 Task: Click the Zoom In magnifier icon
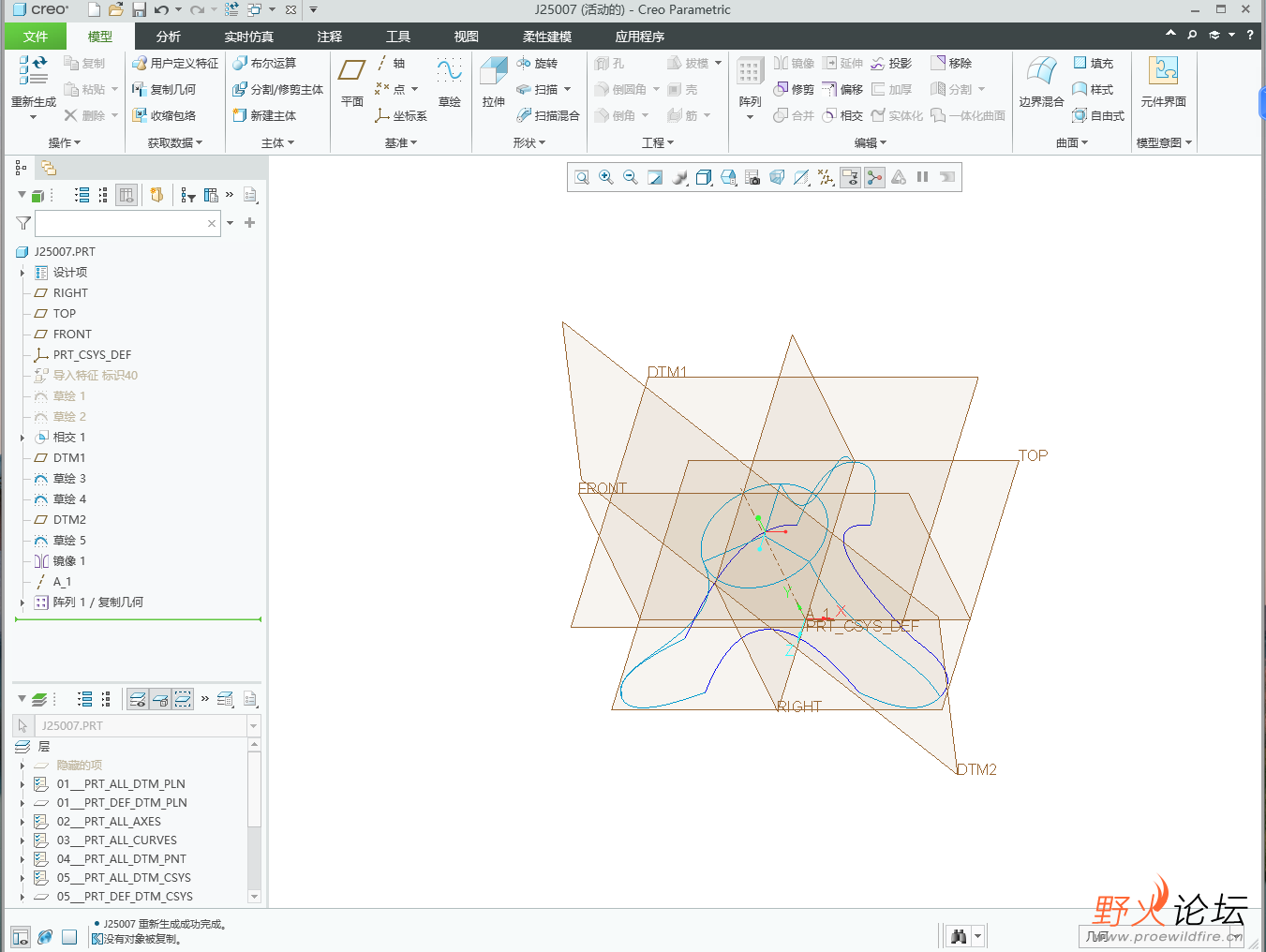tap(606, 177)
